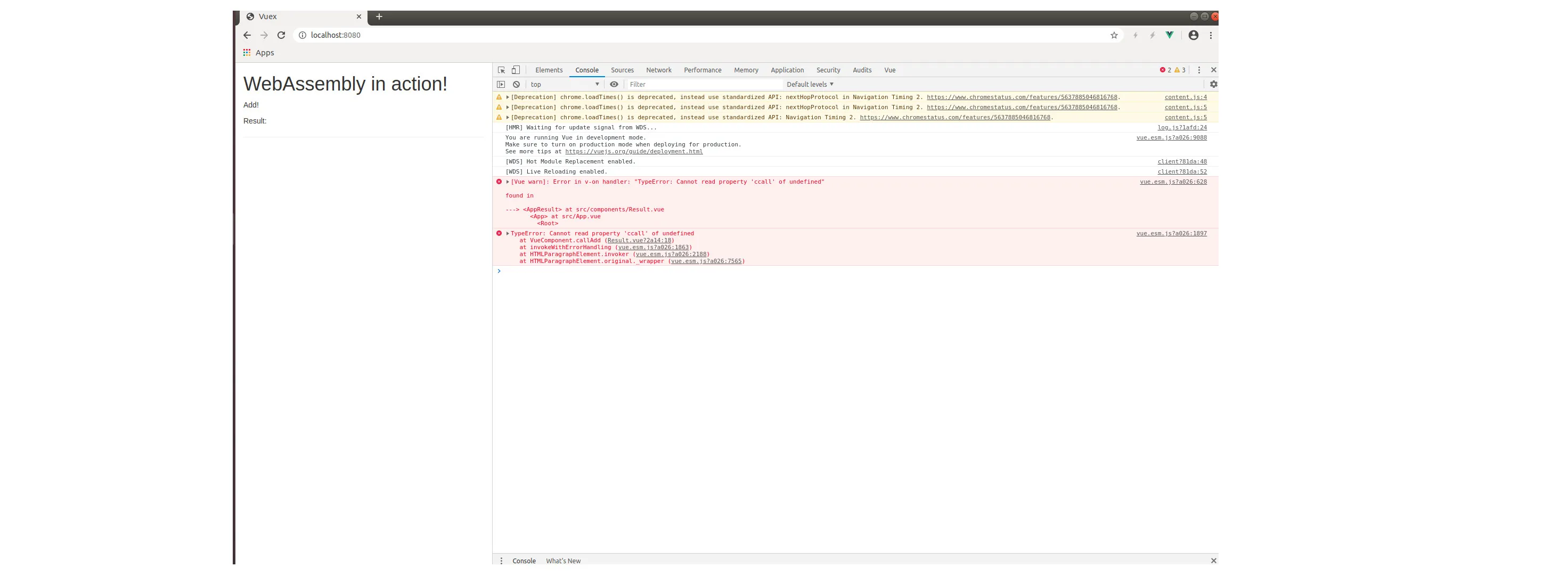Click the Chrome profile avatar icon
The width and height of the screenshot is (1568, 575).
pos(1193,35)
